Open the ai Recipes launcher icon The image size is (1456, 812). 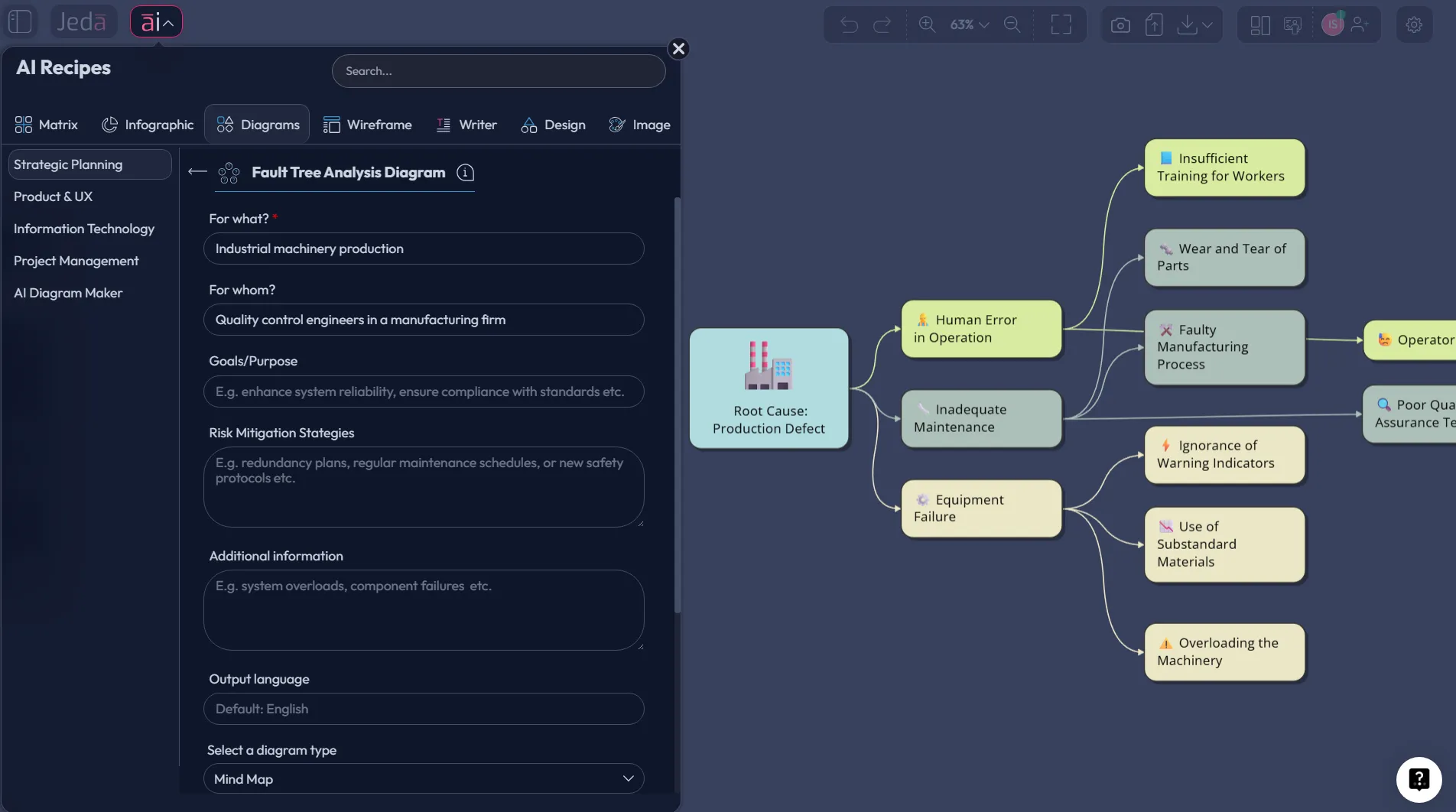(x=156, y=21)
